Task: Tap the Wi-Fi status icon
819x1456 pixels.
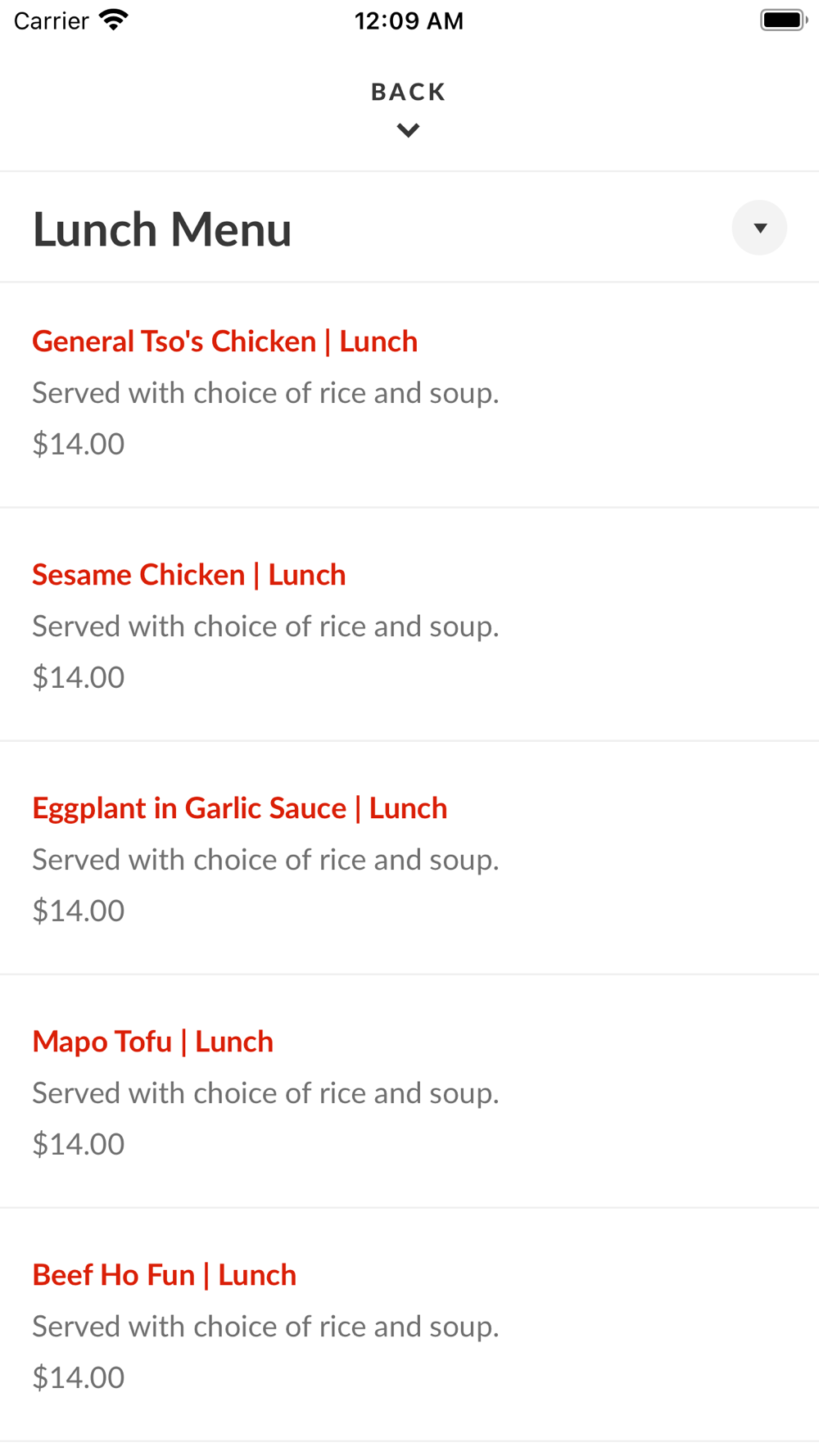Action: click(x=114, y=20)
